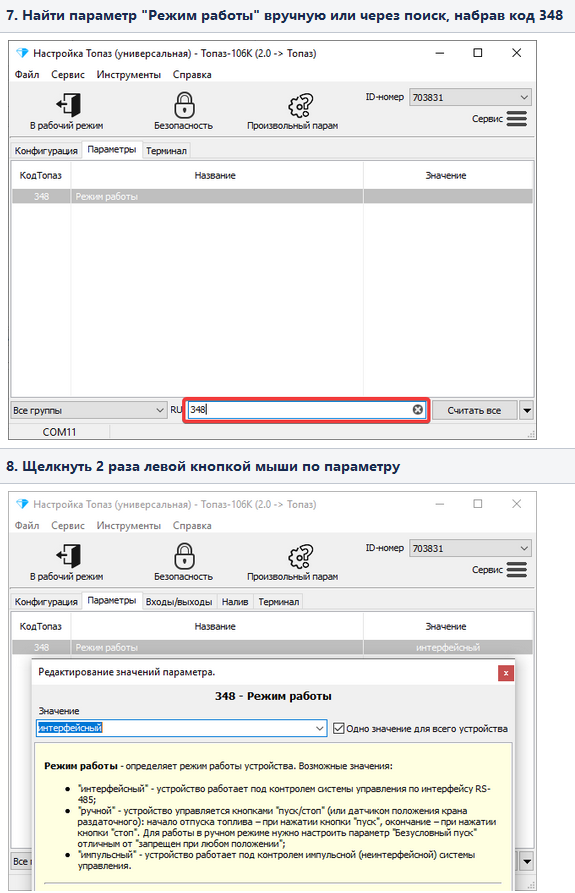This screenshot has width=575, height=893.
Task: Select the 348 'Режим работы' row in upper table
Action: pyautogui.click(x=272, y=196)
